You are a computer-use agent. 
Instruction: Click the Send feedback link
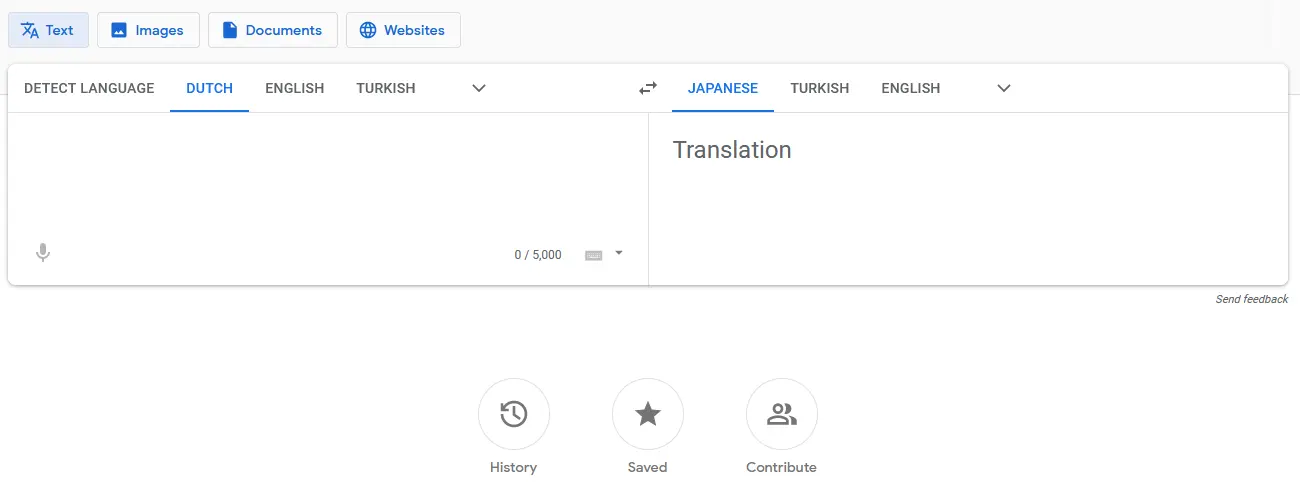click(x=1251, y=299)
